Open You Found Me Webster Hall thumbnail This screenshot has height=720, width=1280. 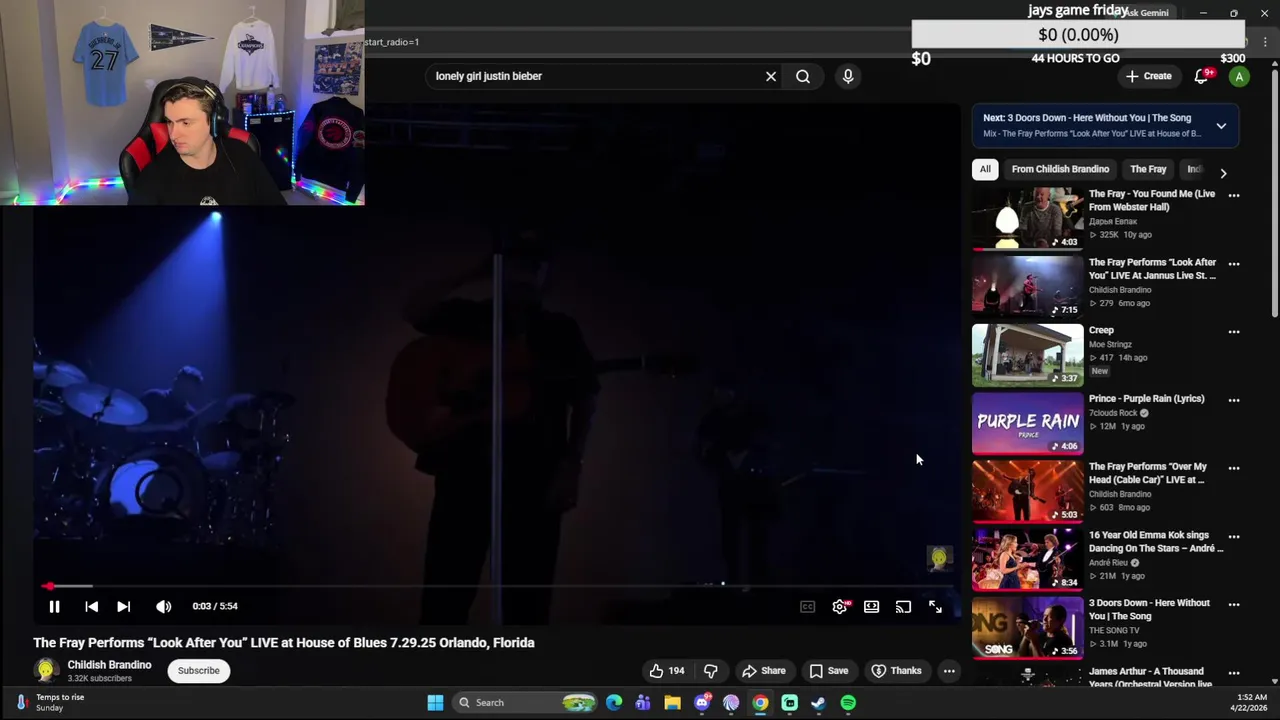click(x=1027, y=218)
